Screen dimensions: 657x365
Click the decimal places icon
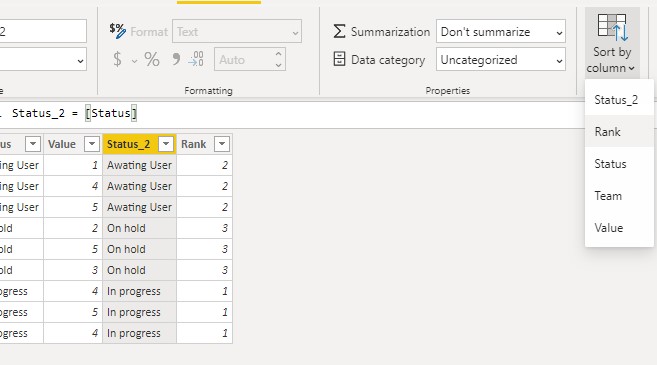(196, 59)
